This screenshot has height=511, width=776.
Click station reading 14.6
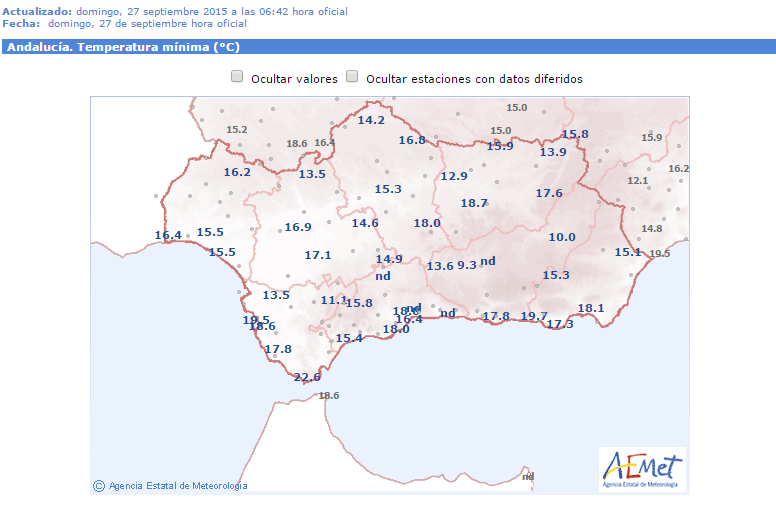pos(365,224)
